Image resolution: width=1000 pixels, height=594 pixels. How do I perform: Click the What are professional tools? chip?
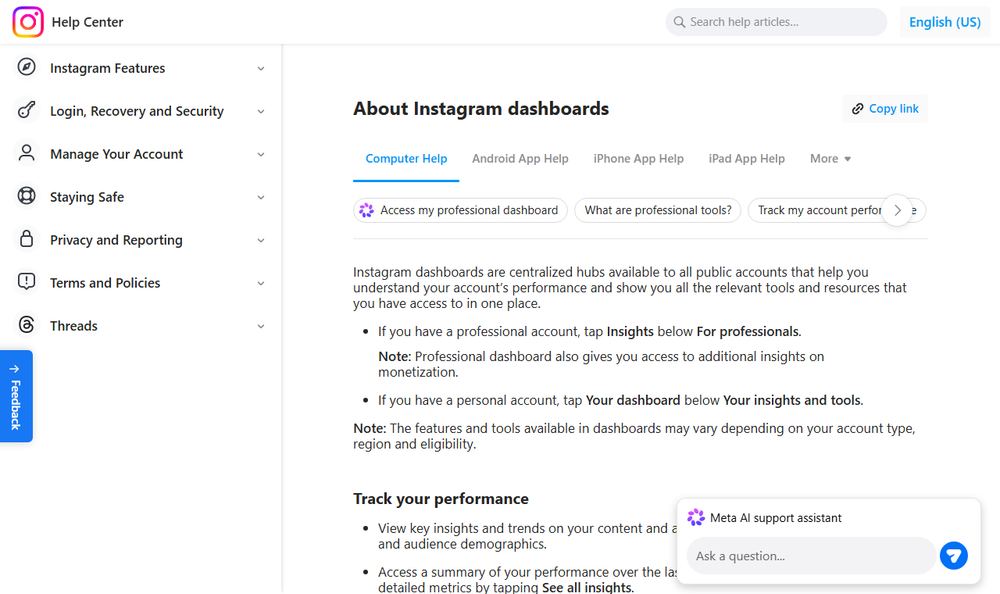click(658, 210)
